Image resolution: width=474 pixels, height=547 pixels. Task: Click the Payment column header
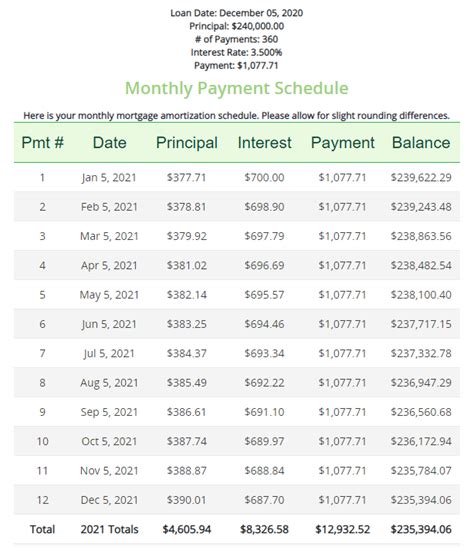[x=343, y=143]
